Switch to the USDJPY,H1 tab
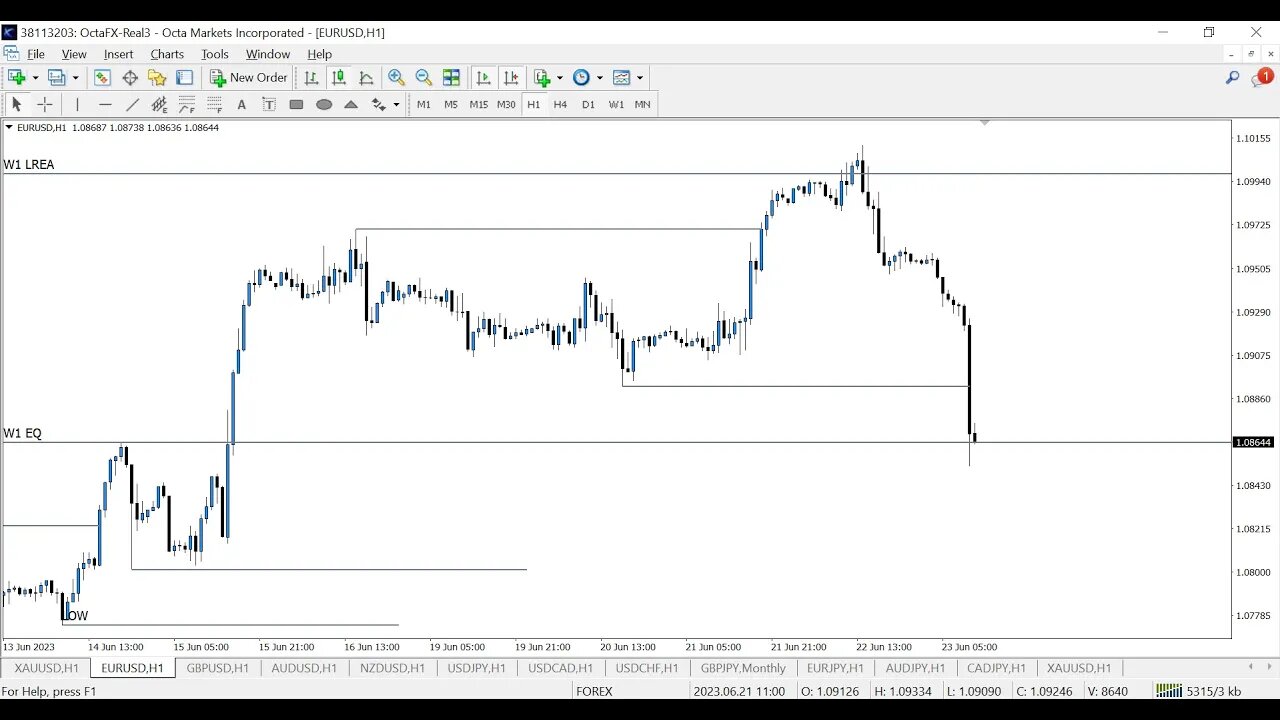Viewport: 1280px width, 720px height. pyautogui.click(x=477, y=668)
